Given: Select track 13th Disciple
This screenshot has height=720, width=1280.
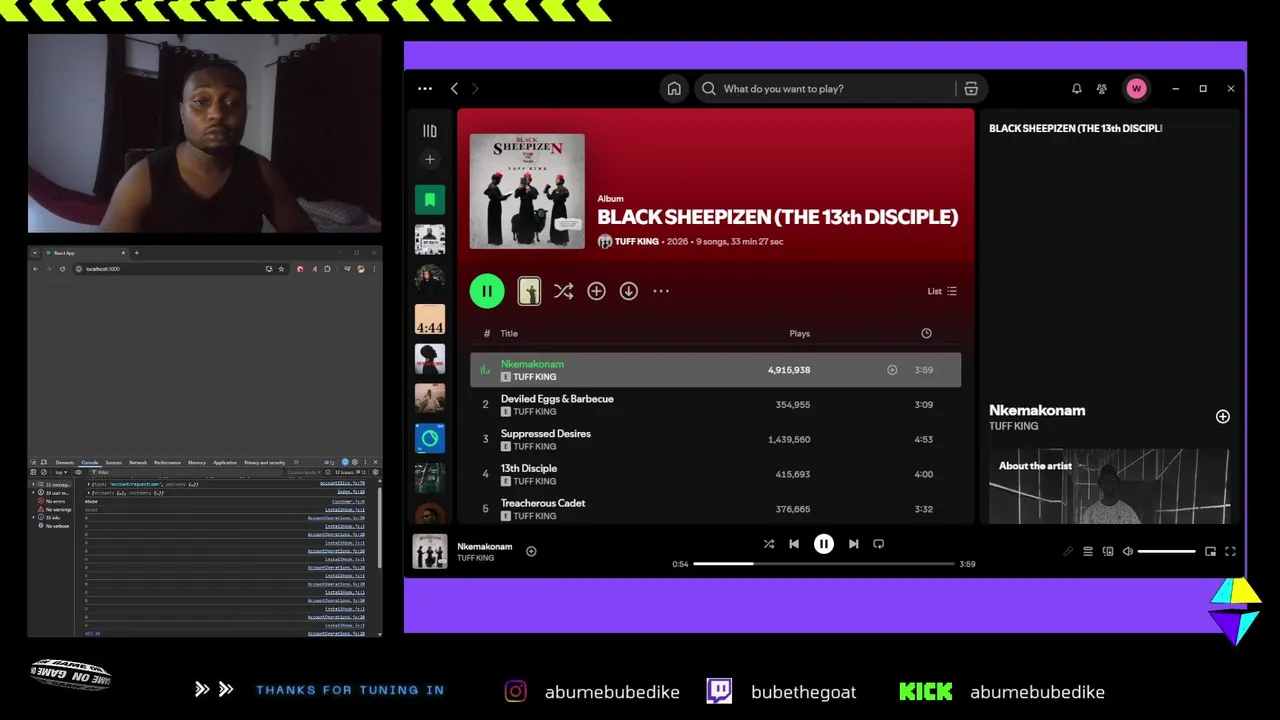Looking at the screenshot, I should [x=715, y=474].
